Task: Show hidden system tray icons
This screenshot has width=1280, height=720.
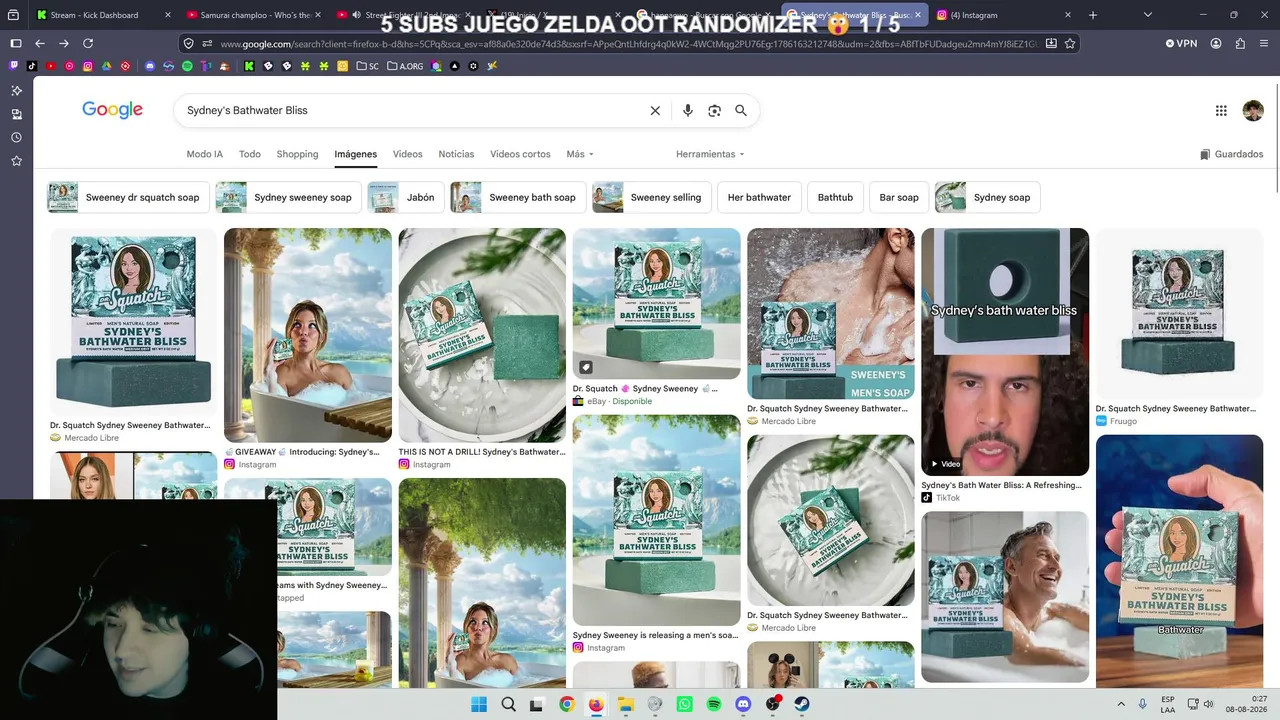Action: tap(1120, 704)
